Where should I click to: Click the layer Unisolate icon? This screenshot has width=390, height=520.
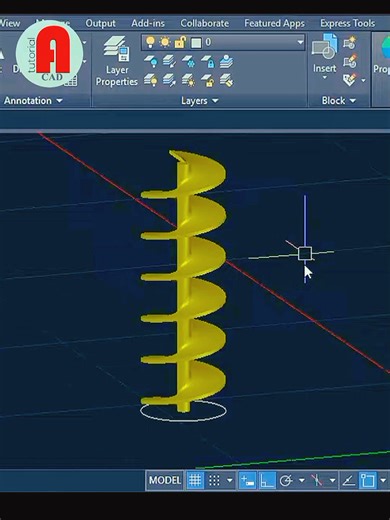click(x=169, y=80)
